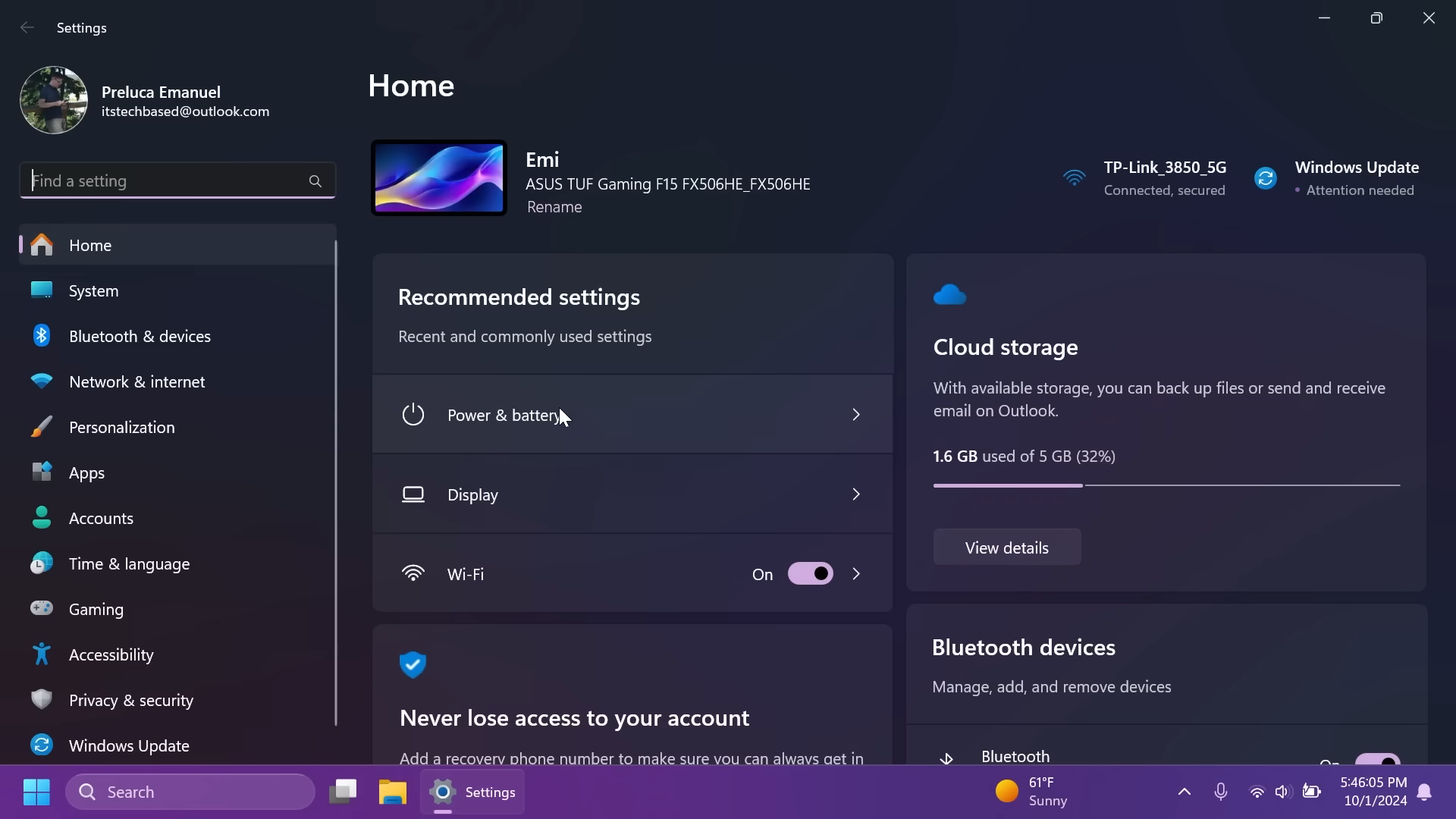Click the cloud storage usage bar

click(1166, 485)
